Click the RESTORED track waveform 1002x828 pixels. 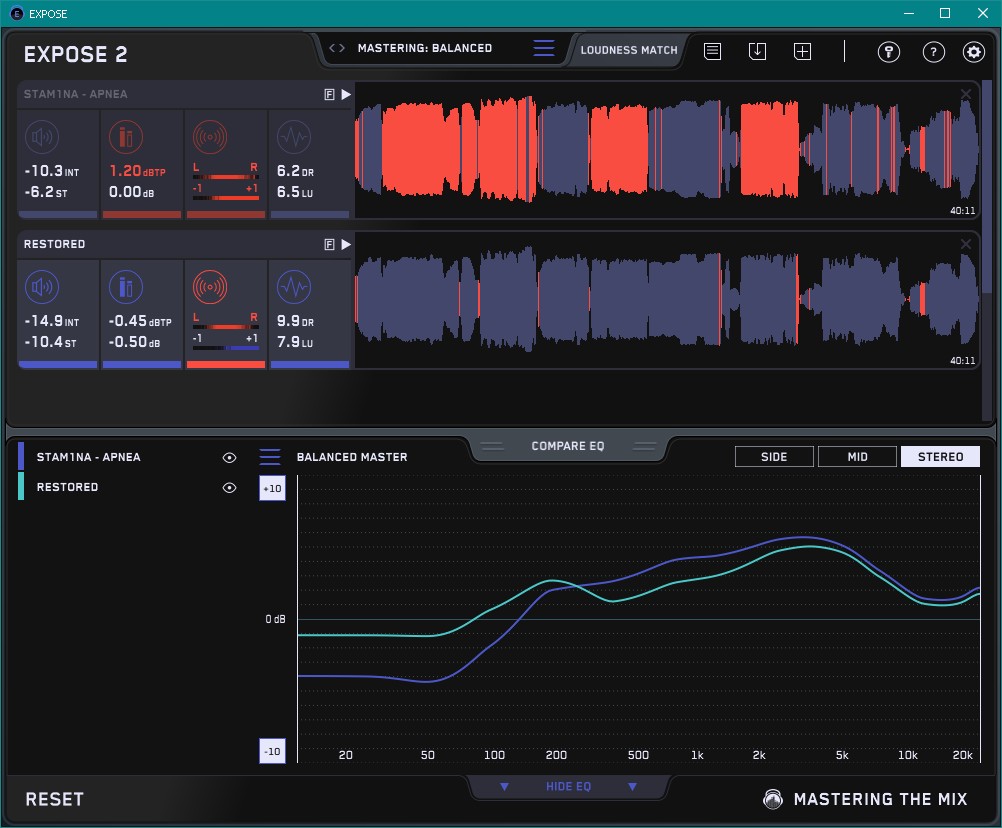tap(665, 300)
